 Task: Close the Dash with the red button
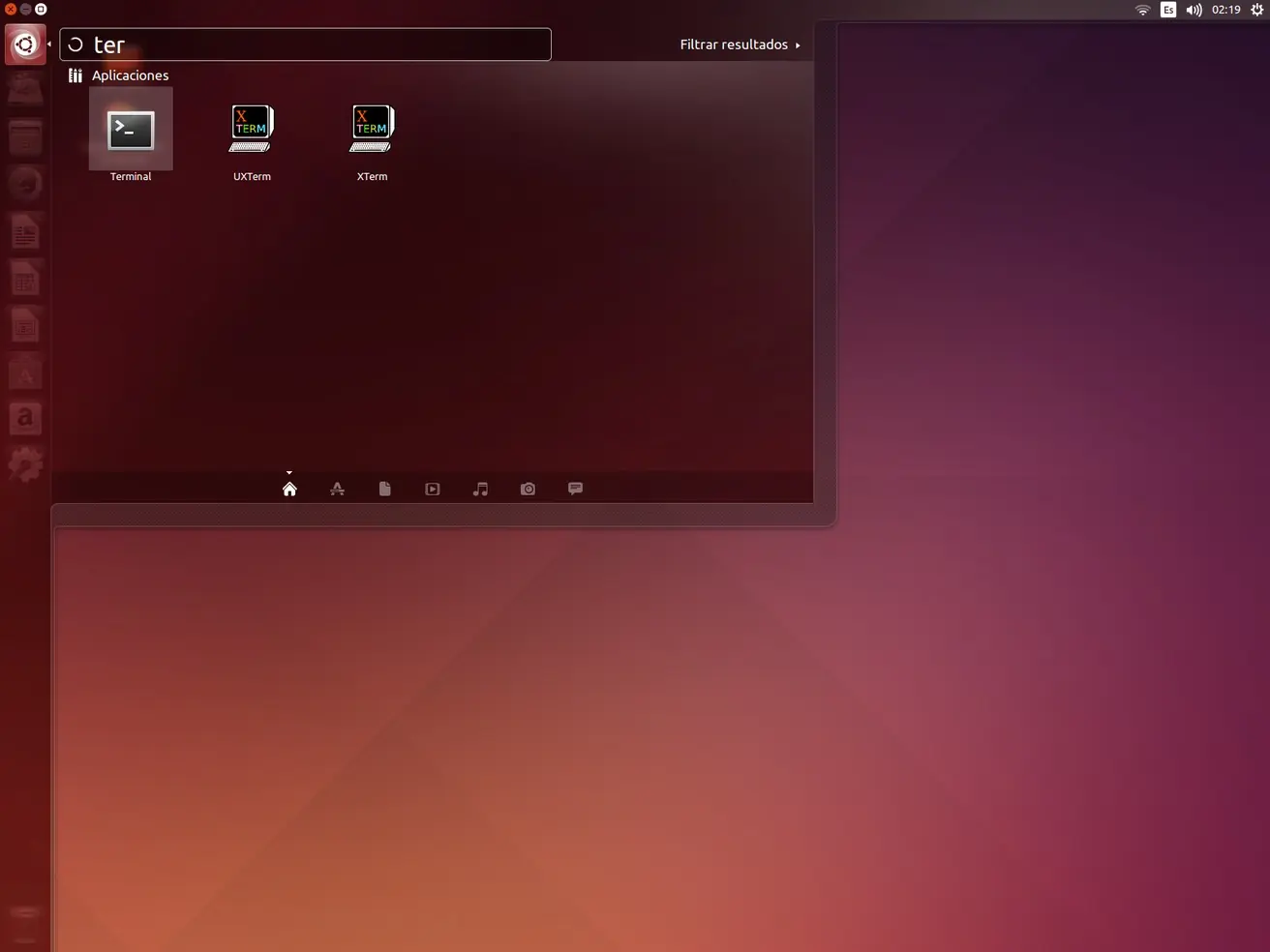click(x=11, y=9)
